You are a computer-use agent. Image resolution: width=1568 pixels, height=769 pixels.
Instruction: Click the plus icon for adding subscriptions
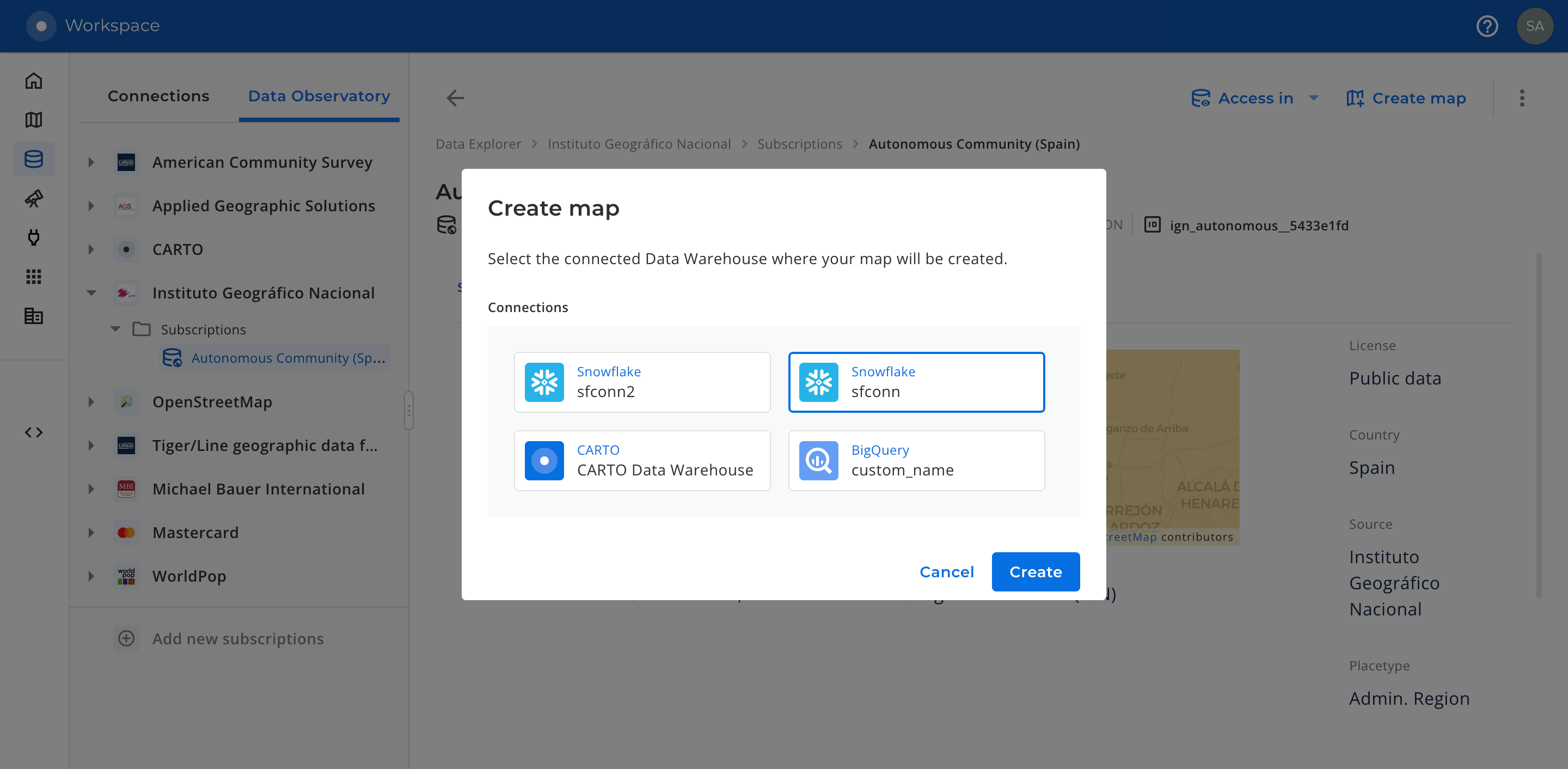126,638
